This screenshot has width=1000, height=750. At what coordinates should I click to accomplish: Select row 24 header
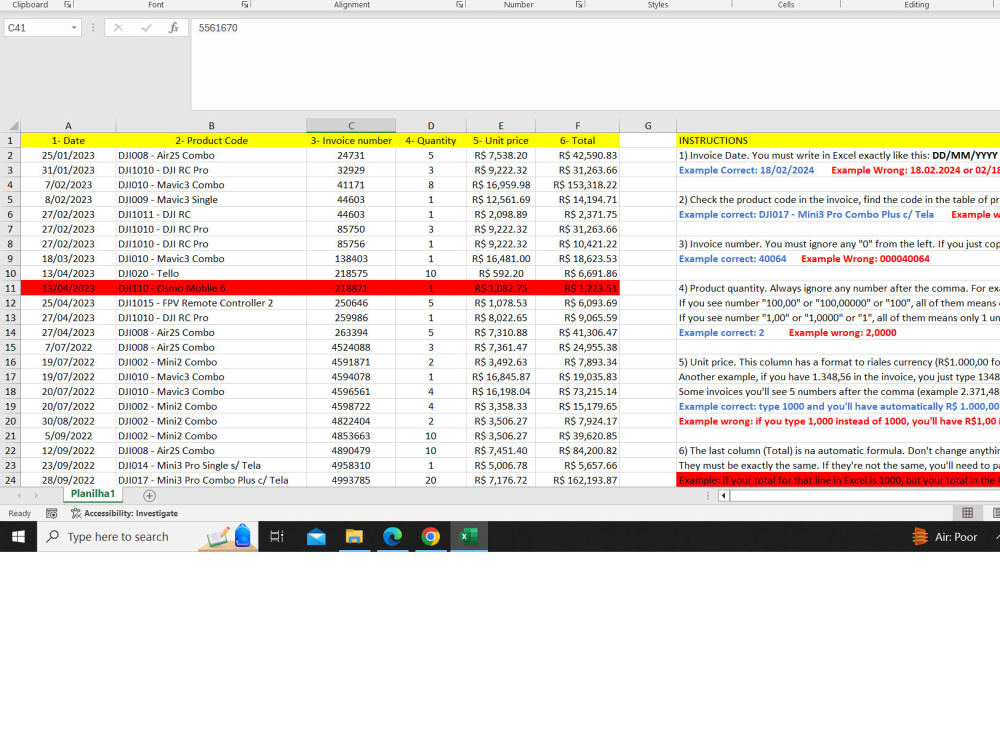click(10, 480)
